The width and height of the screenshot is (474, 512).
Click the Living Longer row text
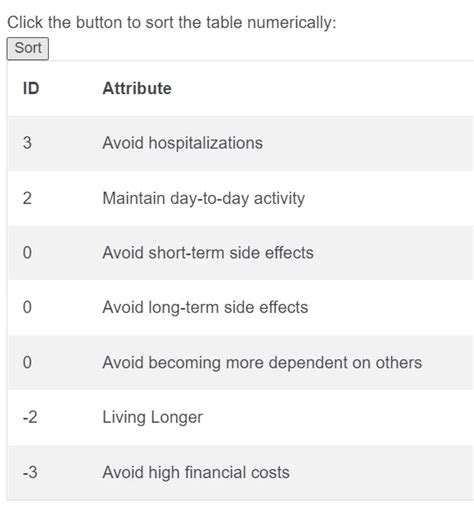(x=153, y=417)
